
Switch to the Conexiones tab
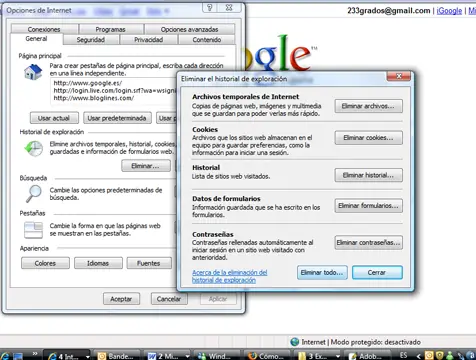[x=44, y=29]
